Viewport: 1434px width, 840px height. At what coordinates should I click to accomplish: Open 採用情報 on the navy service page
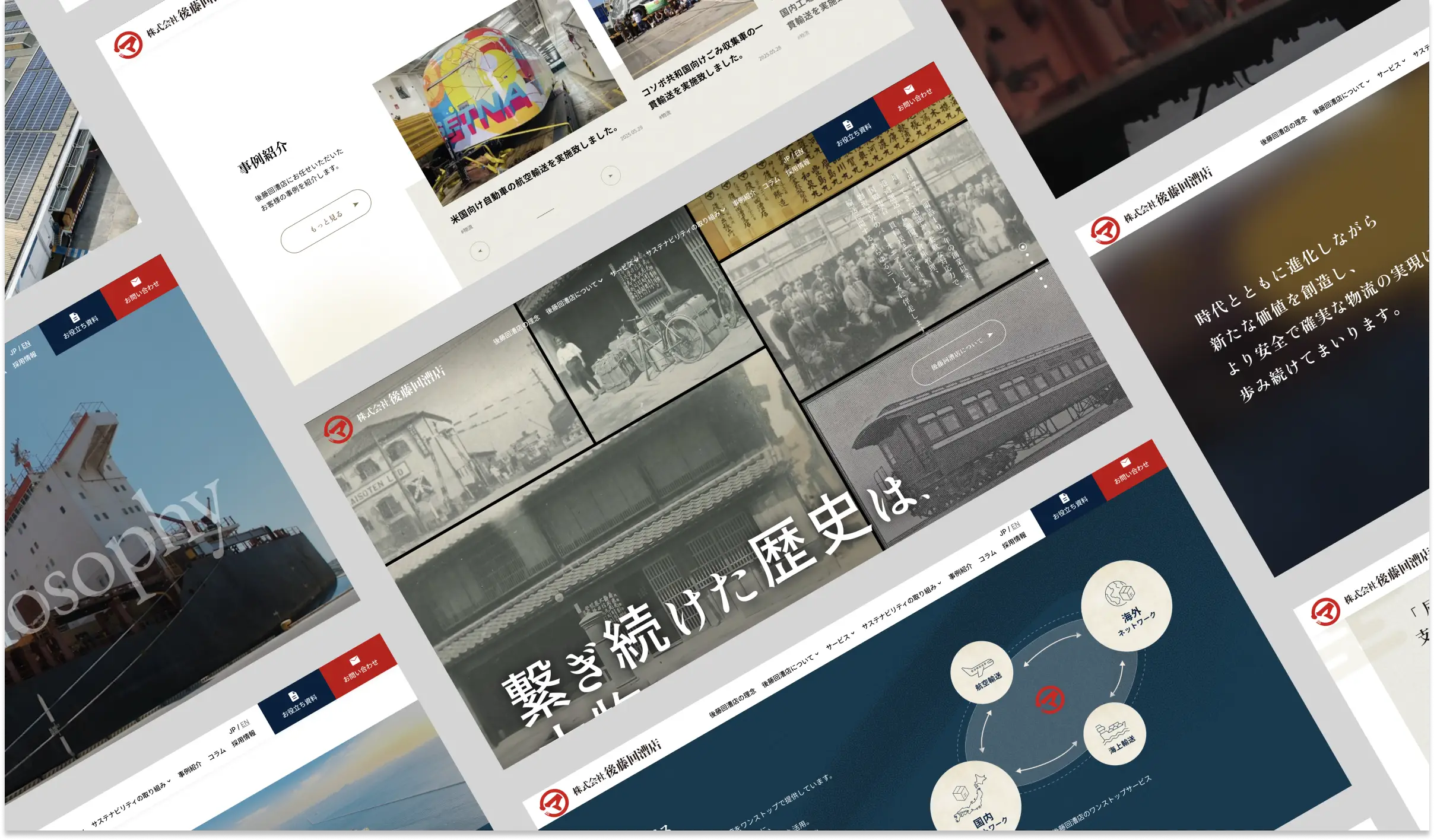[x=1014, y=540]
